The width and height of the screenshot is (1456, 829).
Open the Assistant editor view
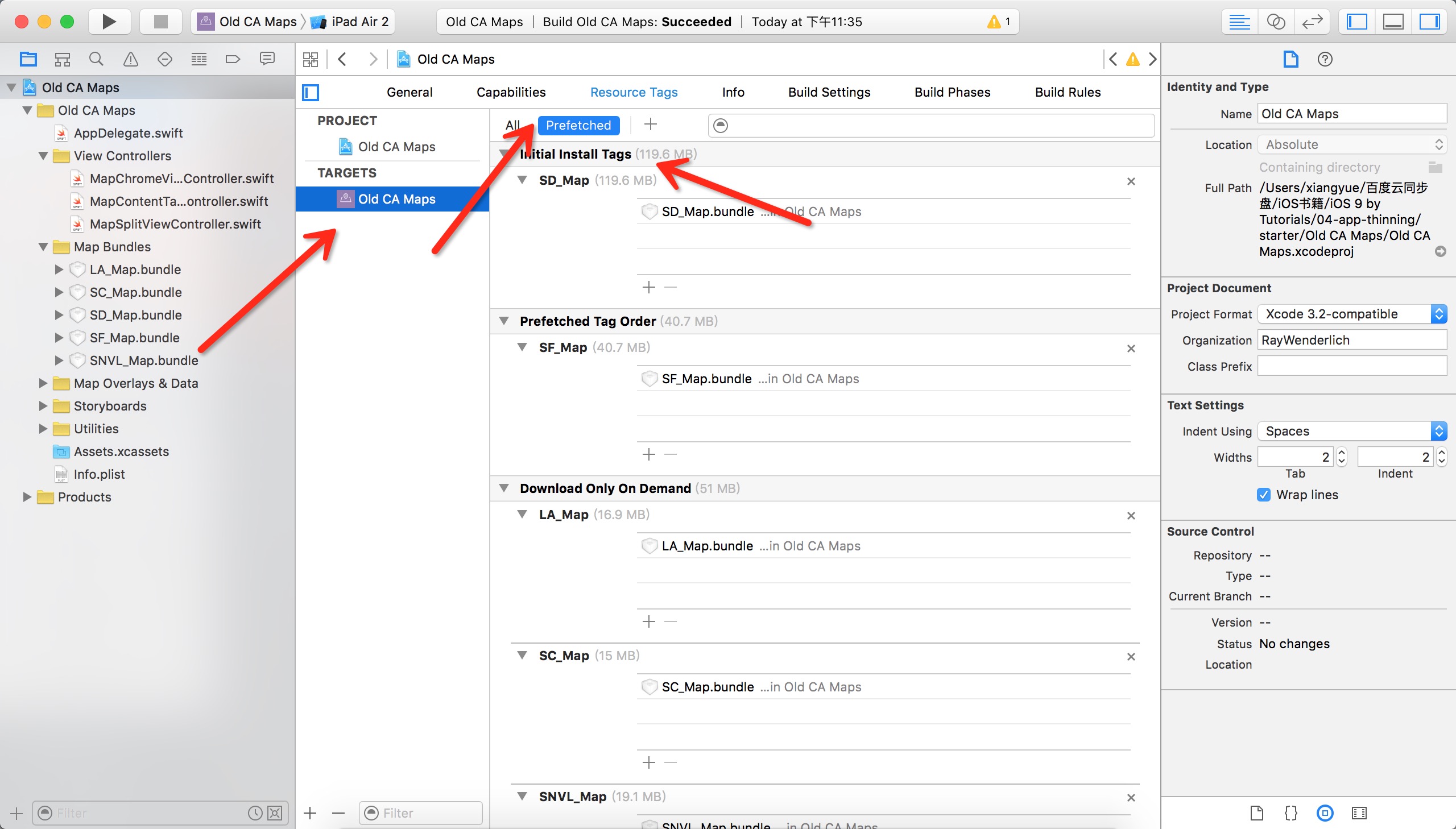[1276, 22]
